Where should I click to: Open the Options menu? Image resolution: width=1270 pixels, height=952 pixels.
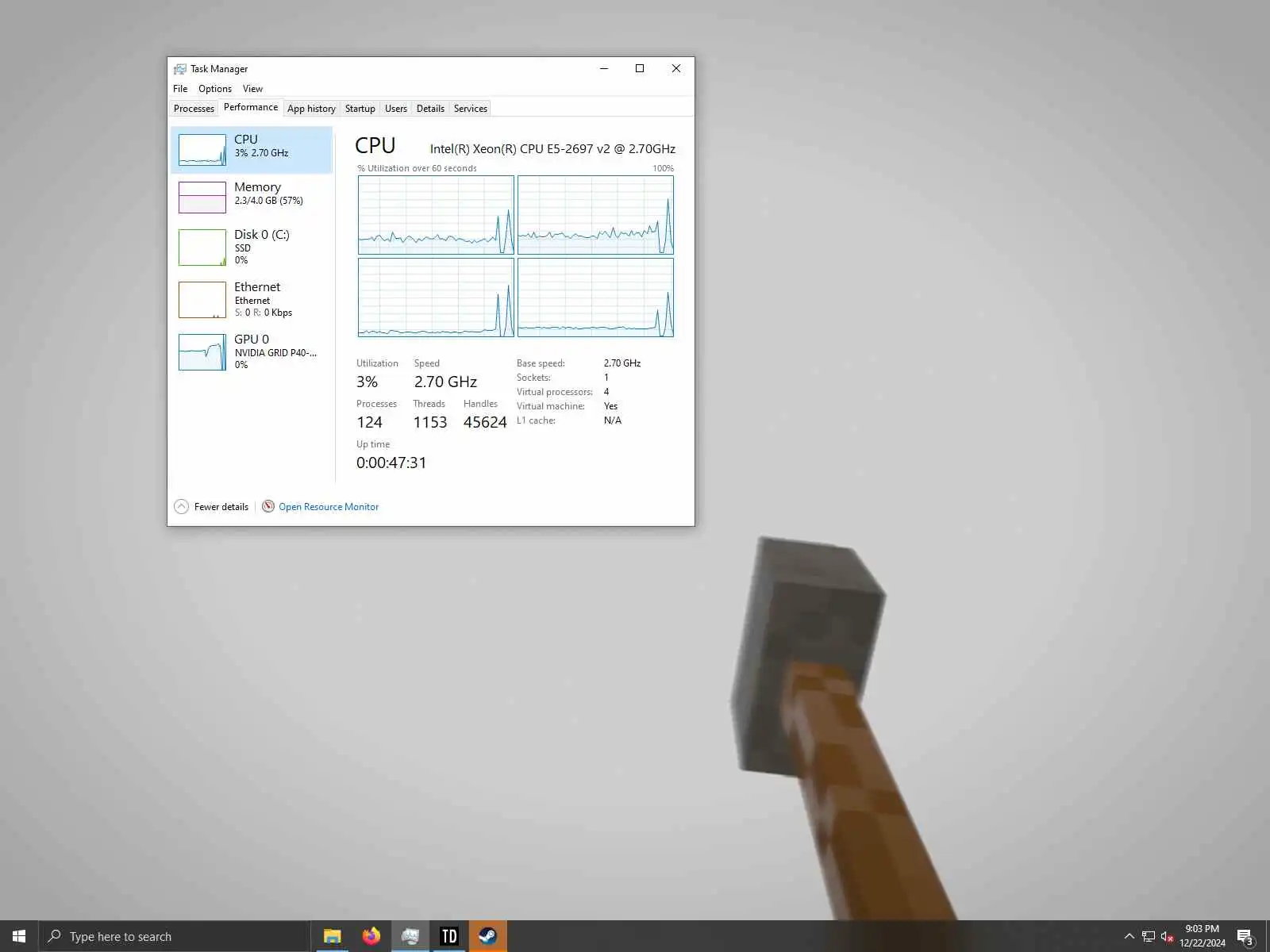(x=215, y=89)
